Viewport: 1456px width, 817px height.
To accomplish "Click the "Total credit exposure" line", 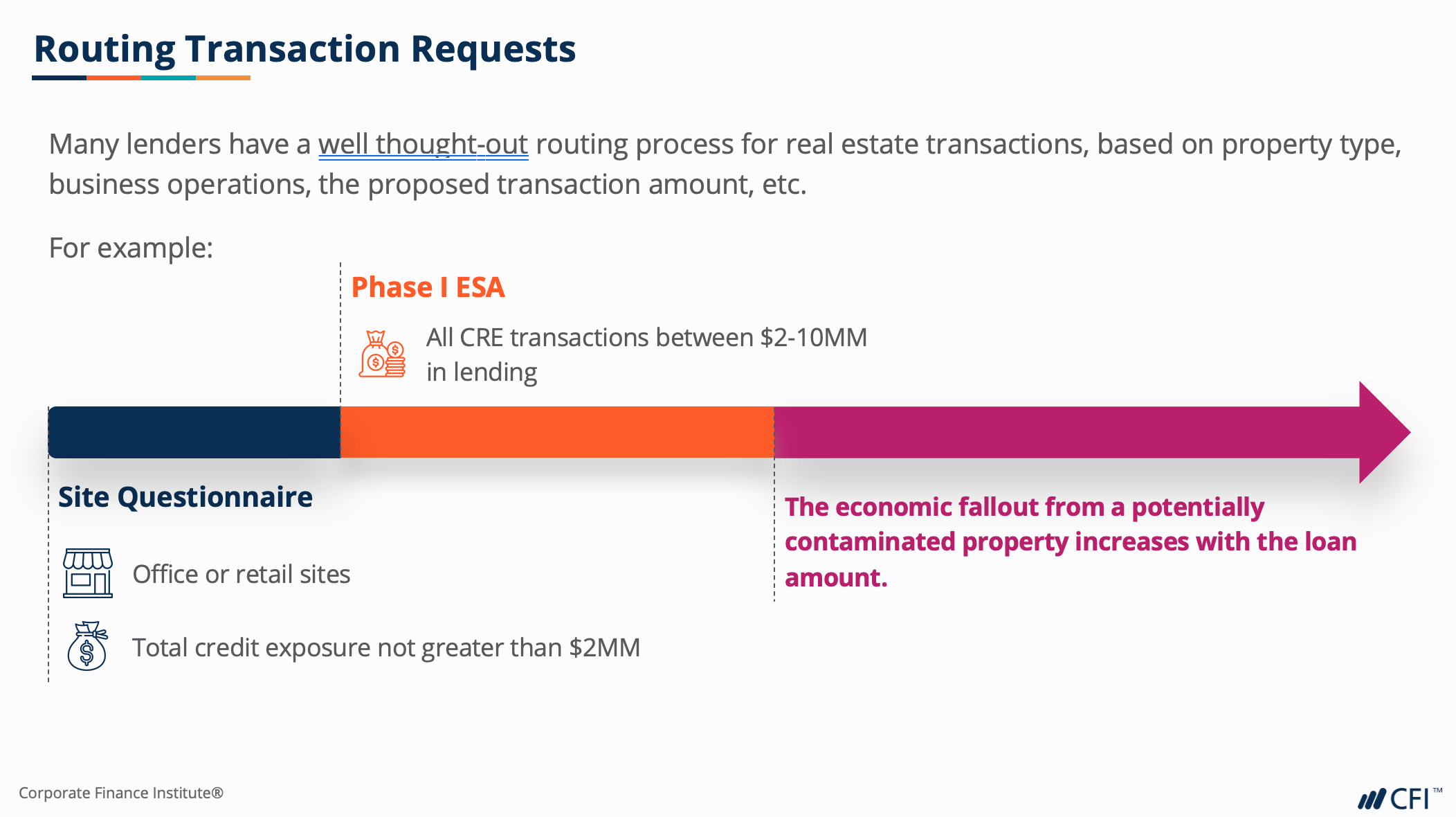I will tap(386, 647).
